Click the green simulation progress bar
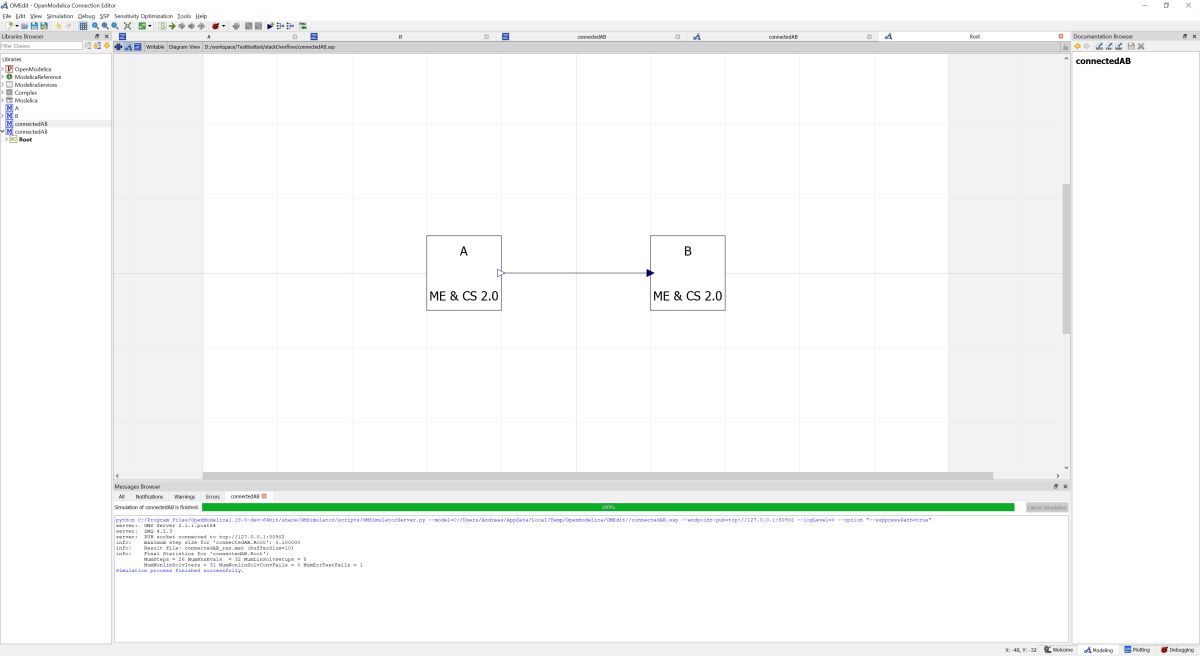Screen dimensions: 1200x656 [x=608, y=507]
